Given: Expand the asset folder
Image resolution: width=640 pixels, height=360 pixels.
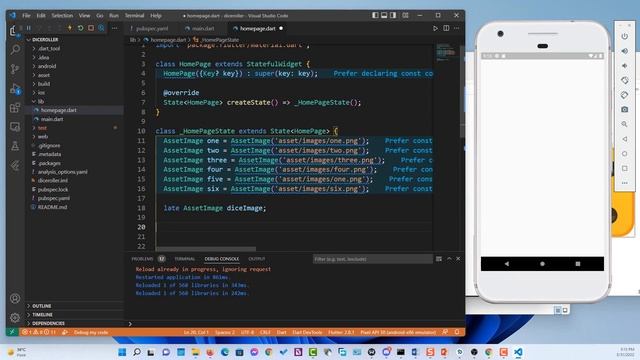Looking at the screenshot, I should 44,75.
